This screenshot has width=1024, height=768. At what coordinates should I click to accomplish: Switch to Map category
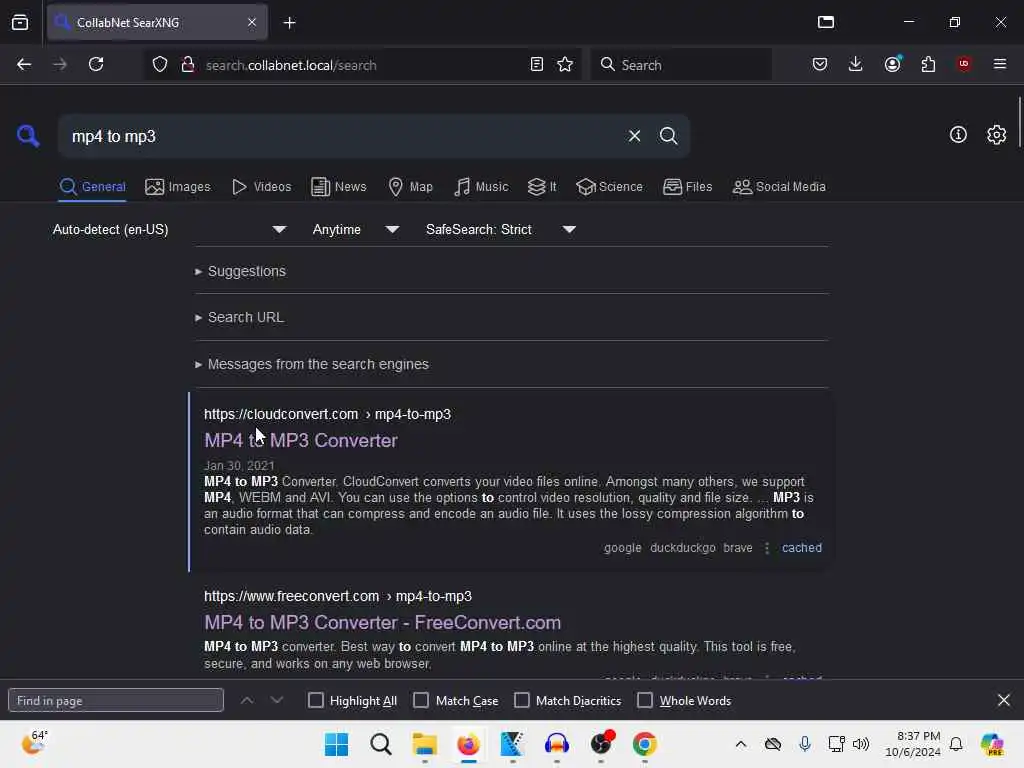(x=411, y=187)
